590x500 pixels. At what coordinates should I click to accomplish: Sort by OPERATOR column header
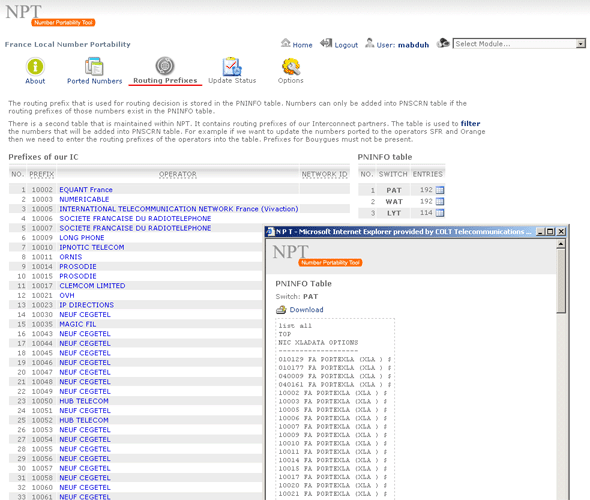[x=178, y=174]
